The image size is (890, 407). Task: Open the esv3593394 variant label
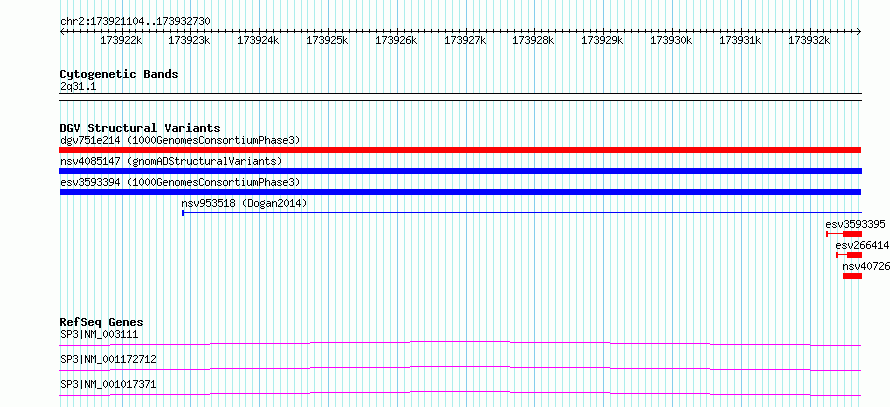pos(180,182)
